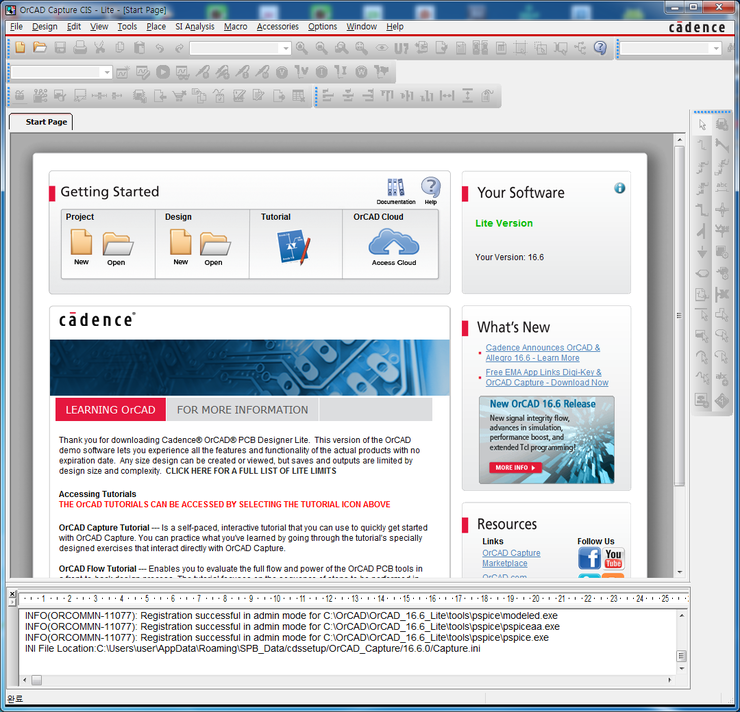Viewport: 740px width, 712px height.
Task: Switch to the FOR MORE INFORMATION tab
Action: point(243,410)
